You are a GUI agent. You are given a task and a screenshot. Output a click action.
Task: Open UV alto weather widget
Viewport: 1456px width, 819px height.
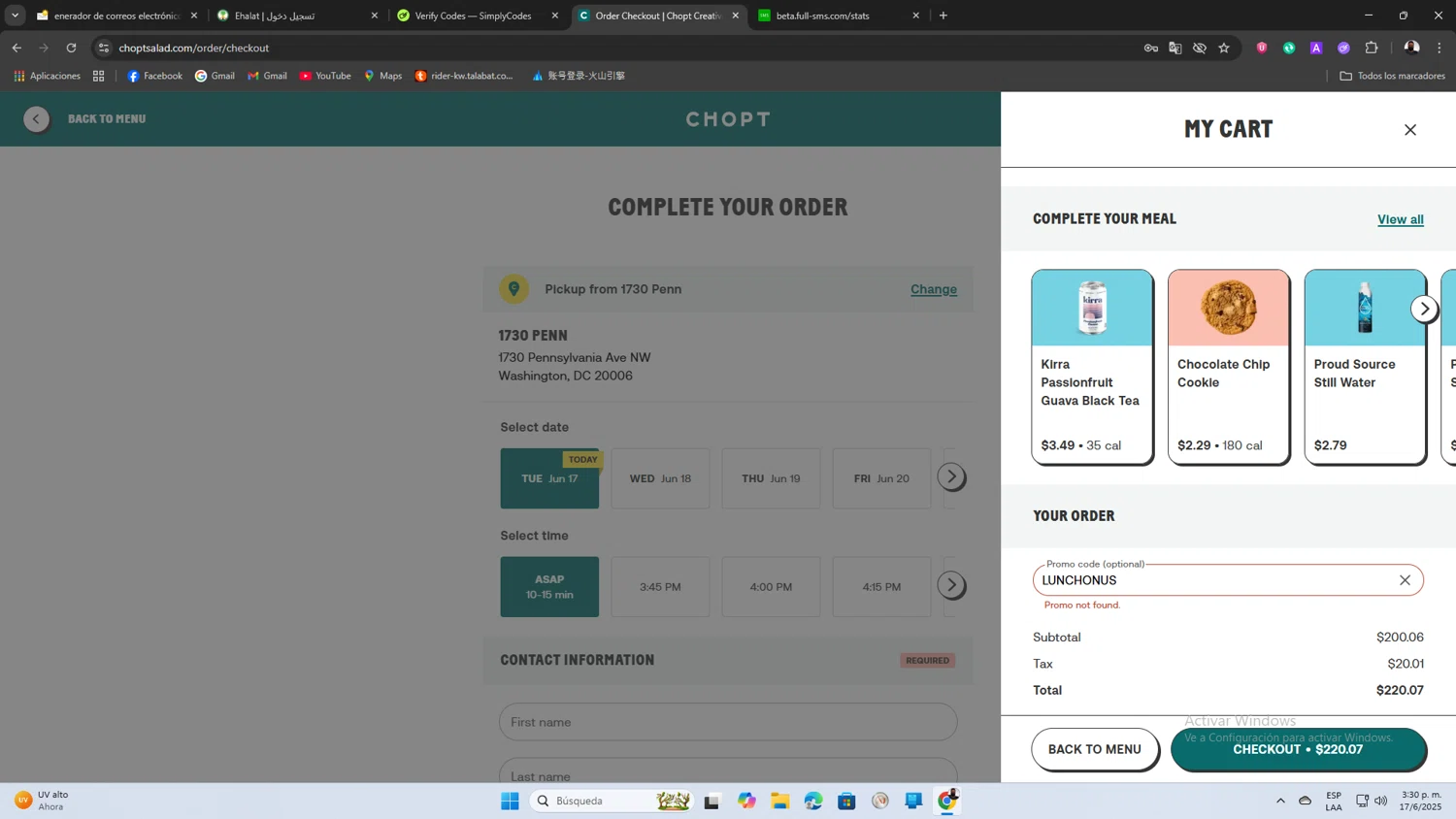[43, 801]
